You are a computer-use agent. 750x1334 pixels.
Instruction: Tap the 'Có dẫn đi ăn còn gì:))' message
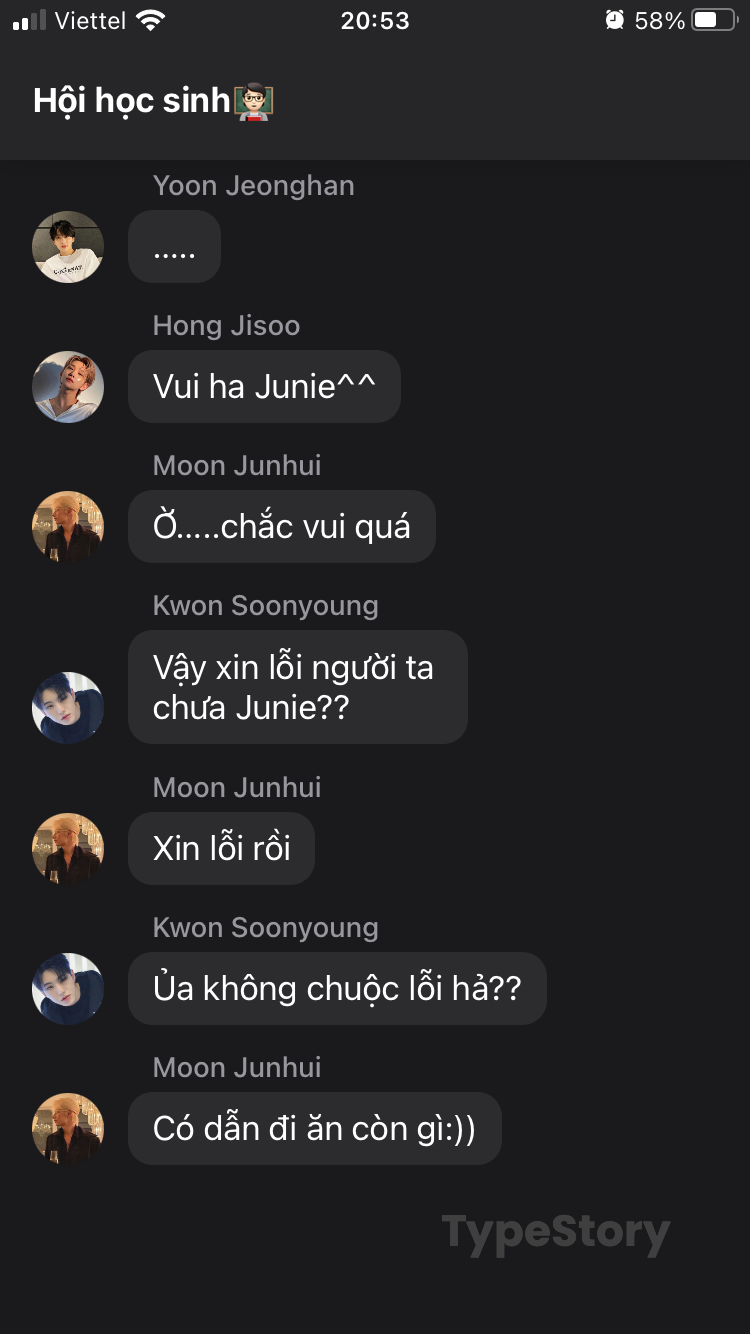click(x=315, y=1129)
